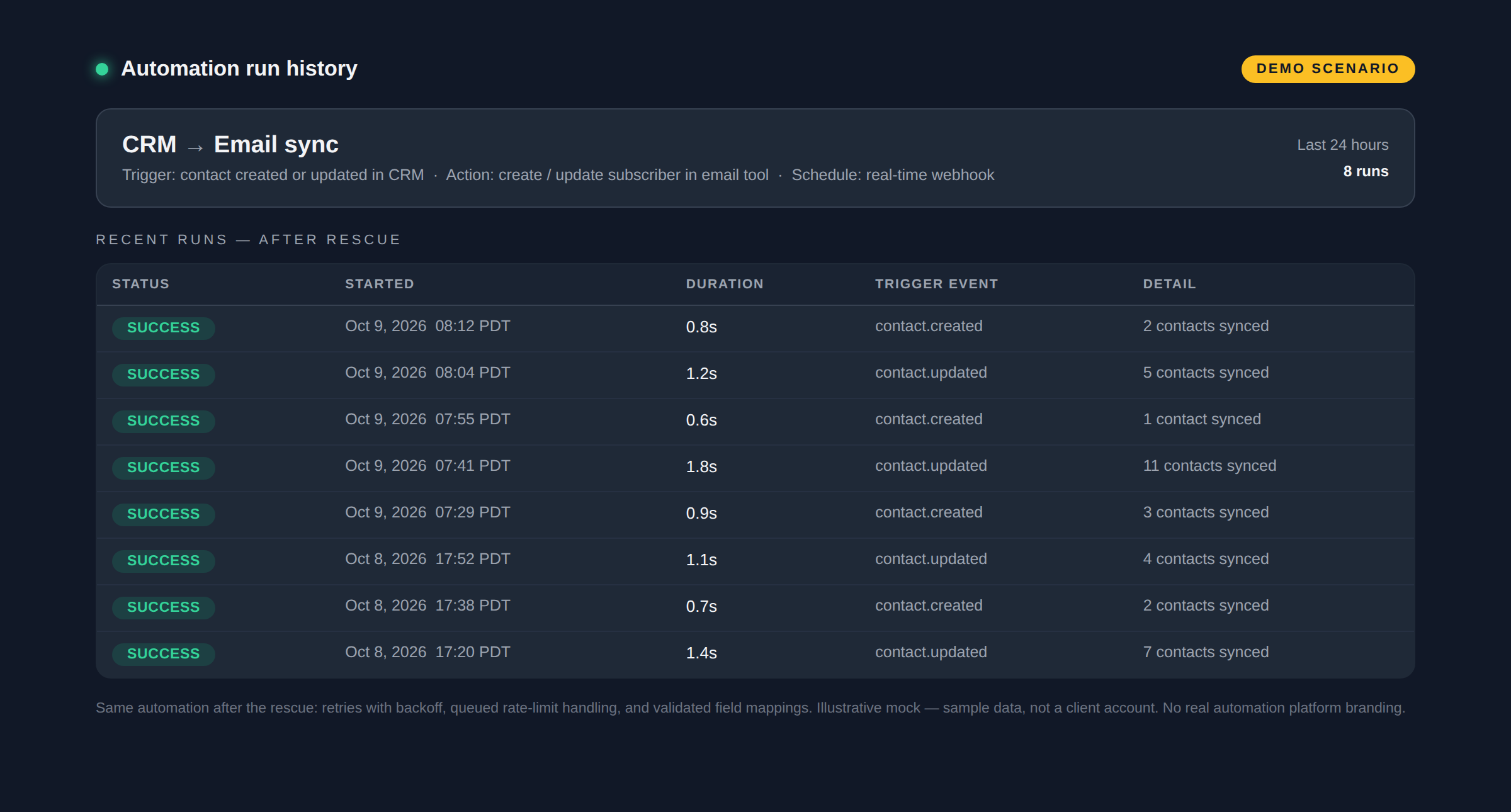1511x812 pixels.
Task: Click the 'RECENT RUNS — AFTER RESCUE' section heading
Action: point(248,240)
